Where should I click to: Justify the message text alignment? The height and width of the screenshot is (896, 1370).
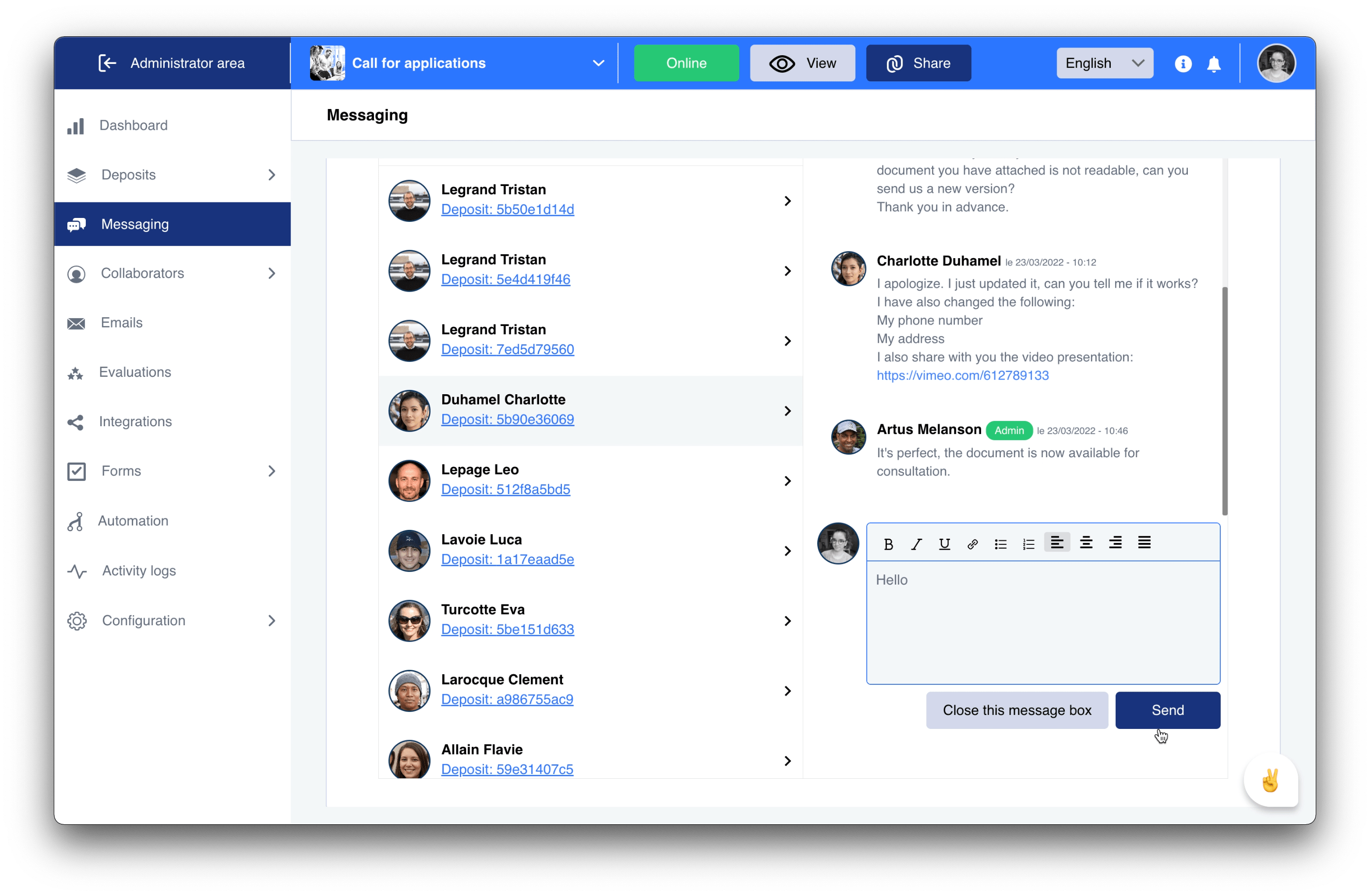click(1144, 542)
